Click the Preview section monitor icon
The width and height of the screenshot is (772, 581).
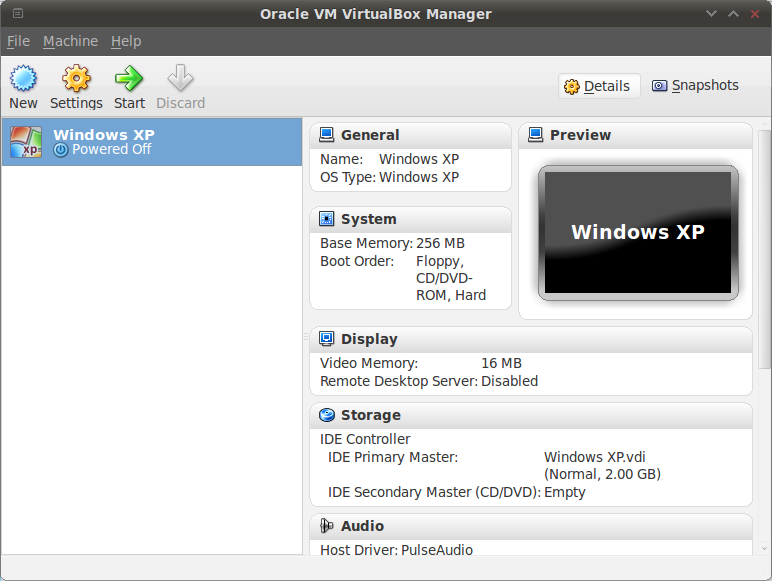[535, 135]
